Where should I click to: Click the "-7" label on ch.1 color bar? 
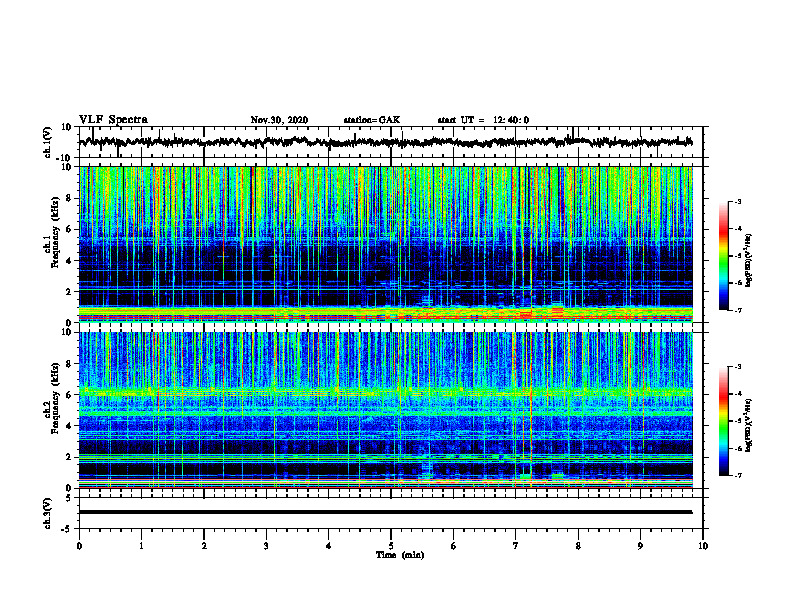coord(738,310)
